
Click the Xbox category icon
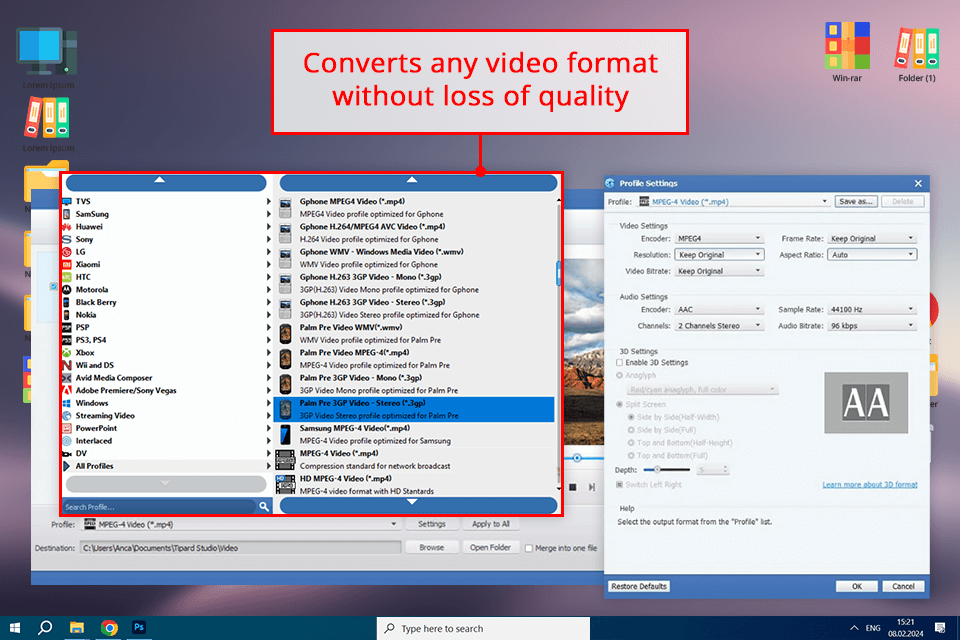pos(67,353)
